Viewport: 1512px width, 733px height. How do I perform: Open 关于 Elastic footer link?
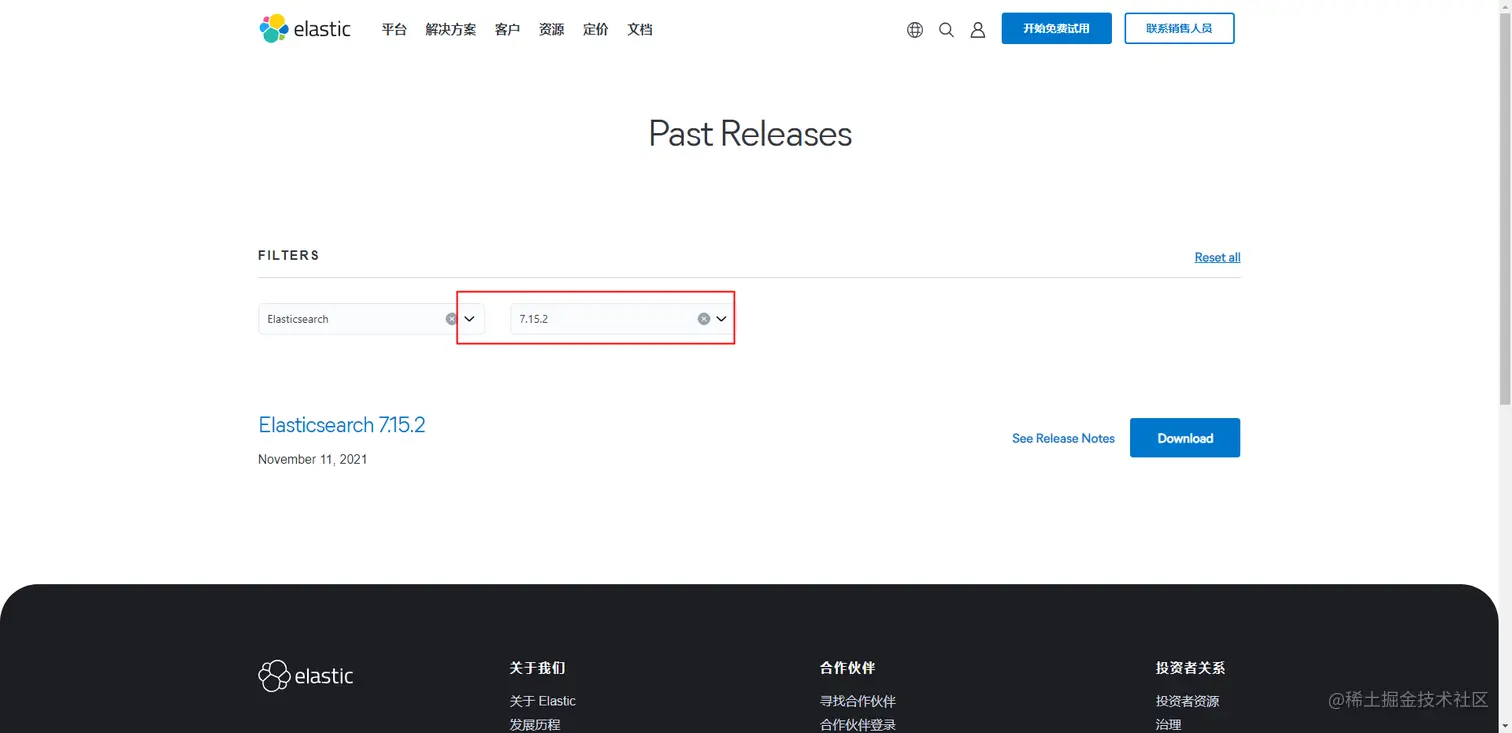coord(543,701)
